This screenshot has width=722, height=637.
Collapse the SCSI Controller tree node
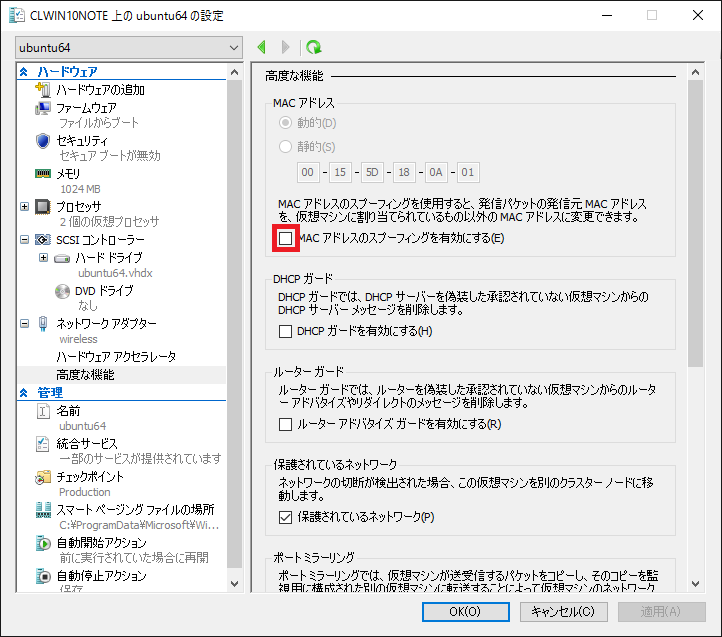[25, 240]
